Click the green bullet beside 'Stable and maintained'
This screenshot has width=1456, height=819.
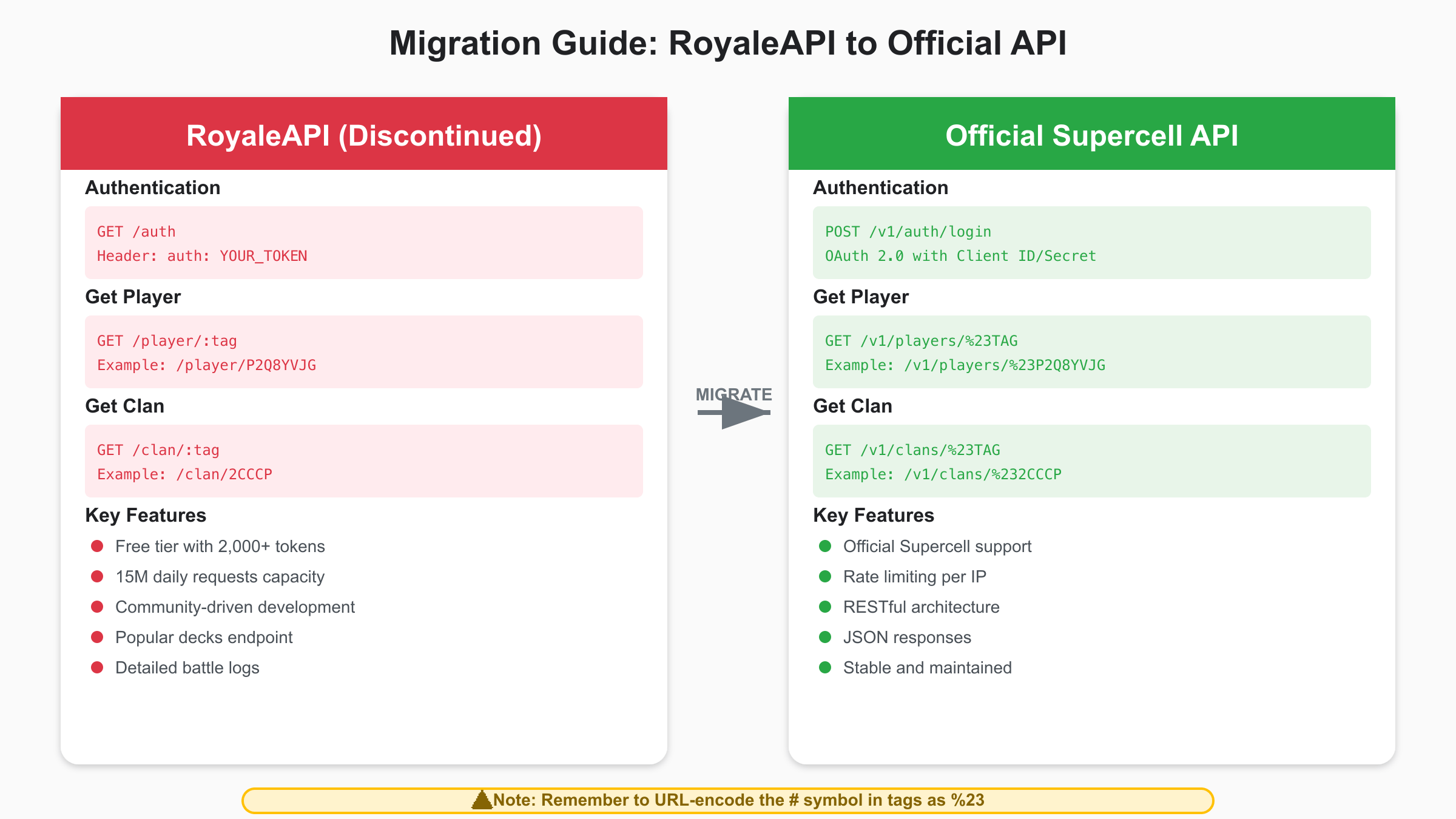click(825, 667)
